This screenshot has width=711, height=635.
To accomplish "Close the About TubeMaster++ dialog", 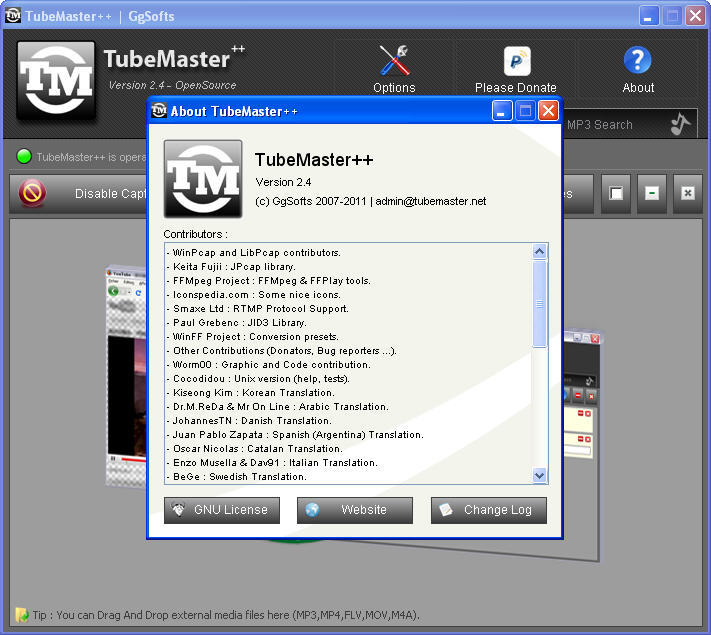I will click(x=548, y=111).
